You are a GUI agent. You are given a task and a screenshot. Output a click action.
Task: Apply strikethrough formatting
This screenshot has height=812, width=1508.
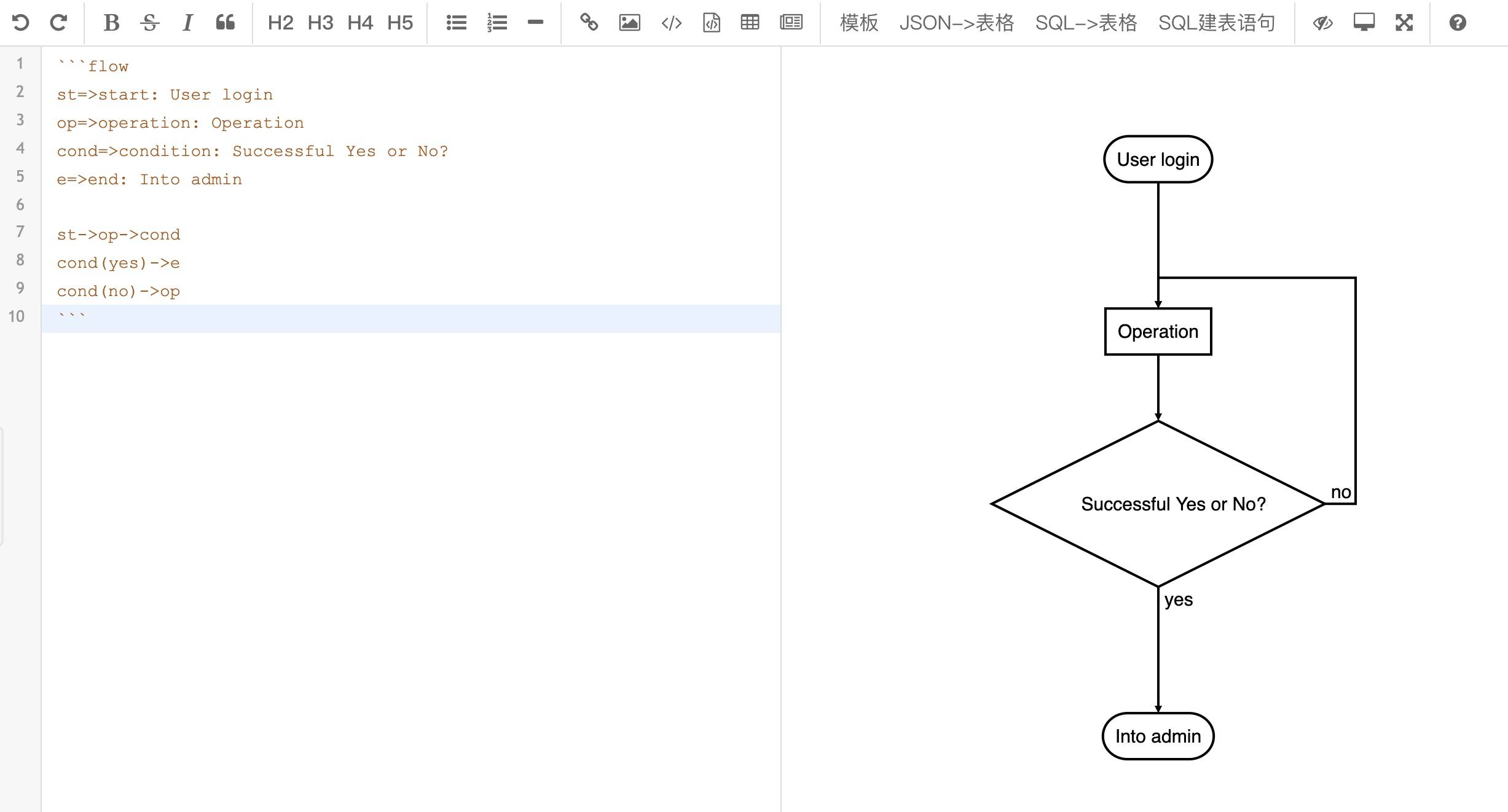(x=149, y=23)
